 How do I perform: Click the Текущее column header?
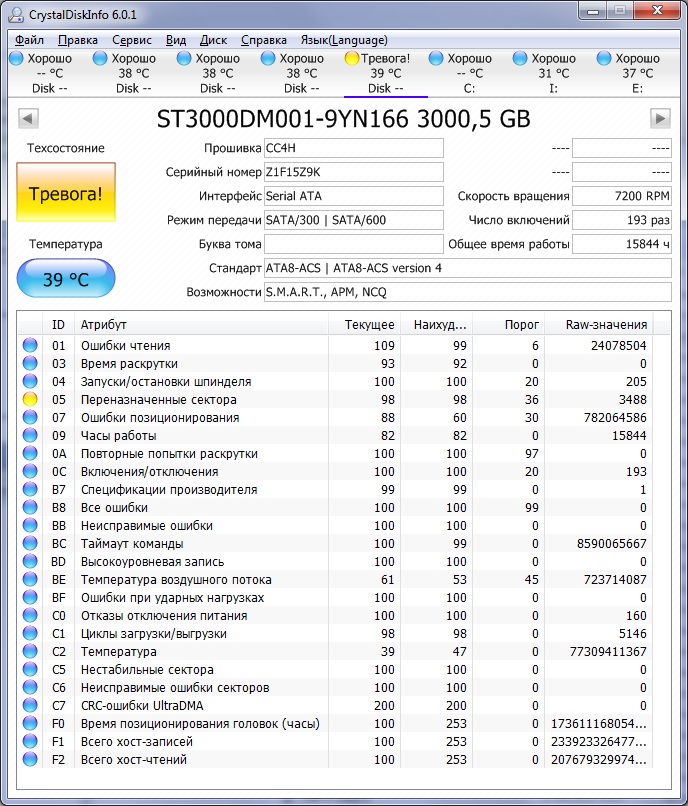pos(364,324)
